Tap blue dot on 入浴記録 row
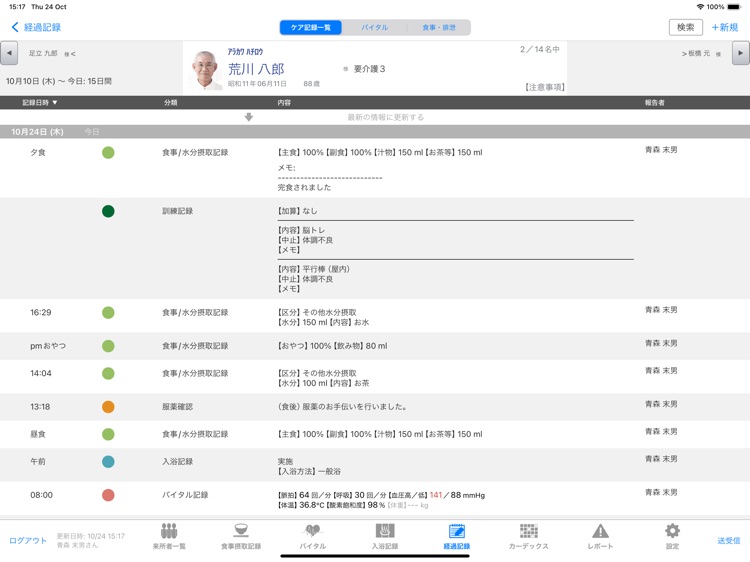This screenshot has height=562, width=750. tap(108, 462)
